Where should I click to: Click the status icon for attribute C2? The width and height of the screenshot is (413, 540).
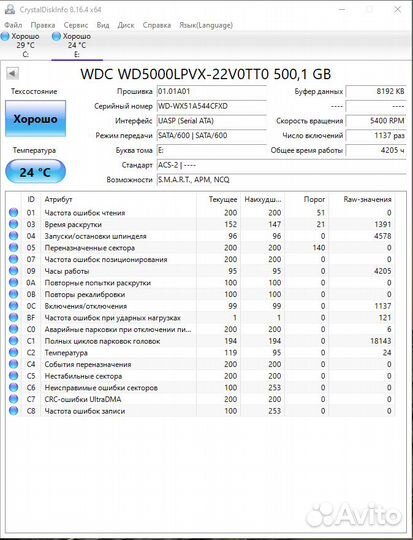(13, 353)
